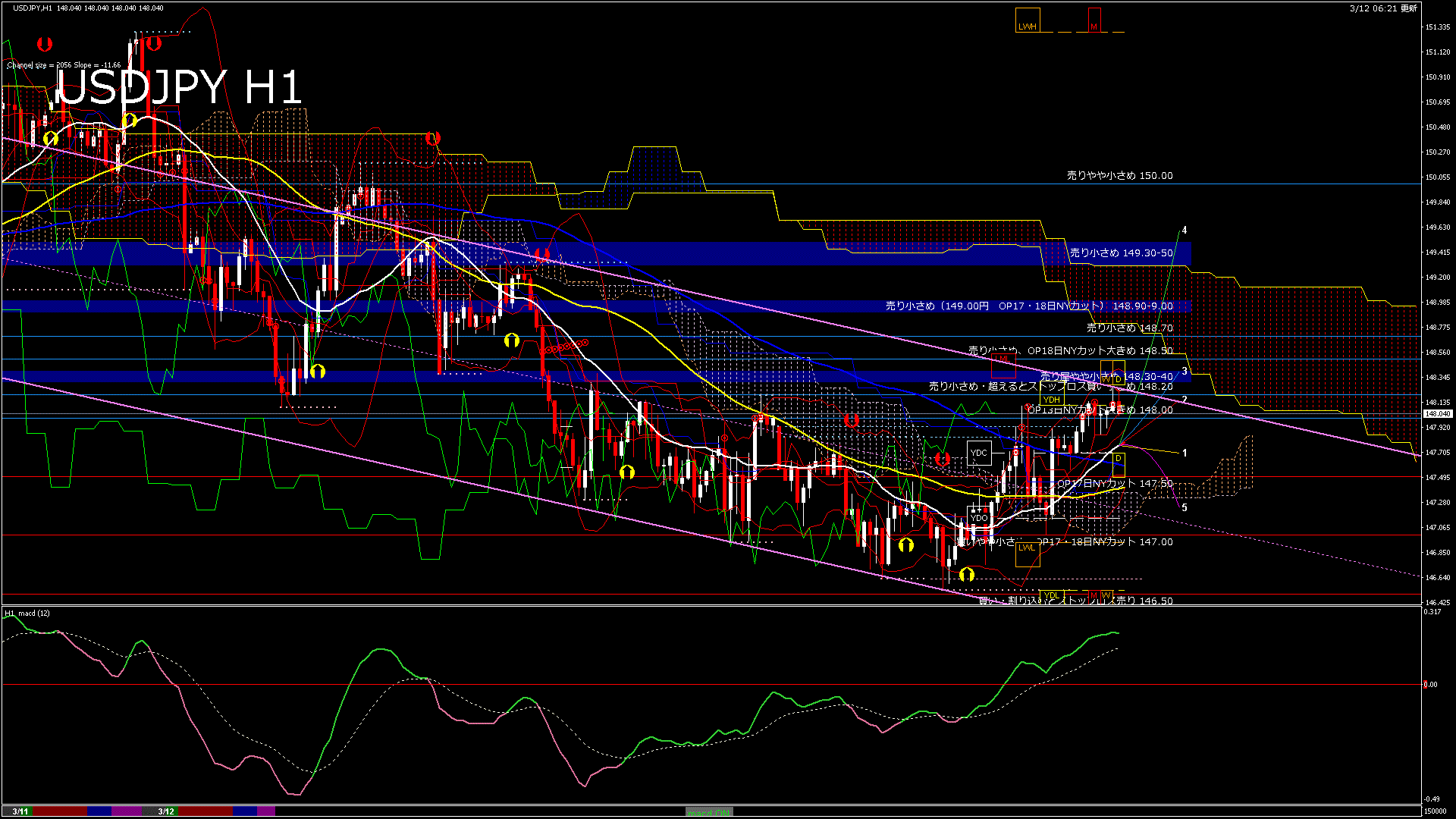1456x819 pixels.
Task: Click 0.00 on the MACD scale
Action: coord(1430,685)
